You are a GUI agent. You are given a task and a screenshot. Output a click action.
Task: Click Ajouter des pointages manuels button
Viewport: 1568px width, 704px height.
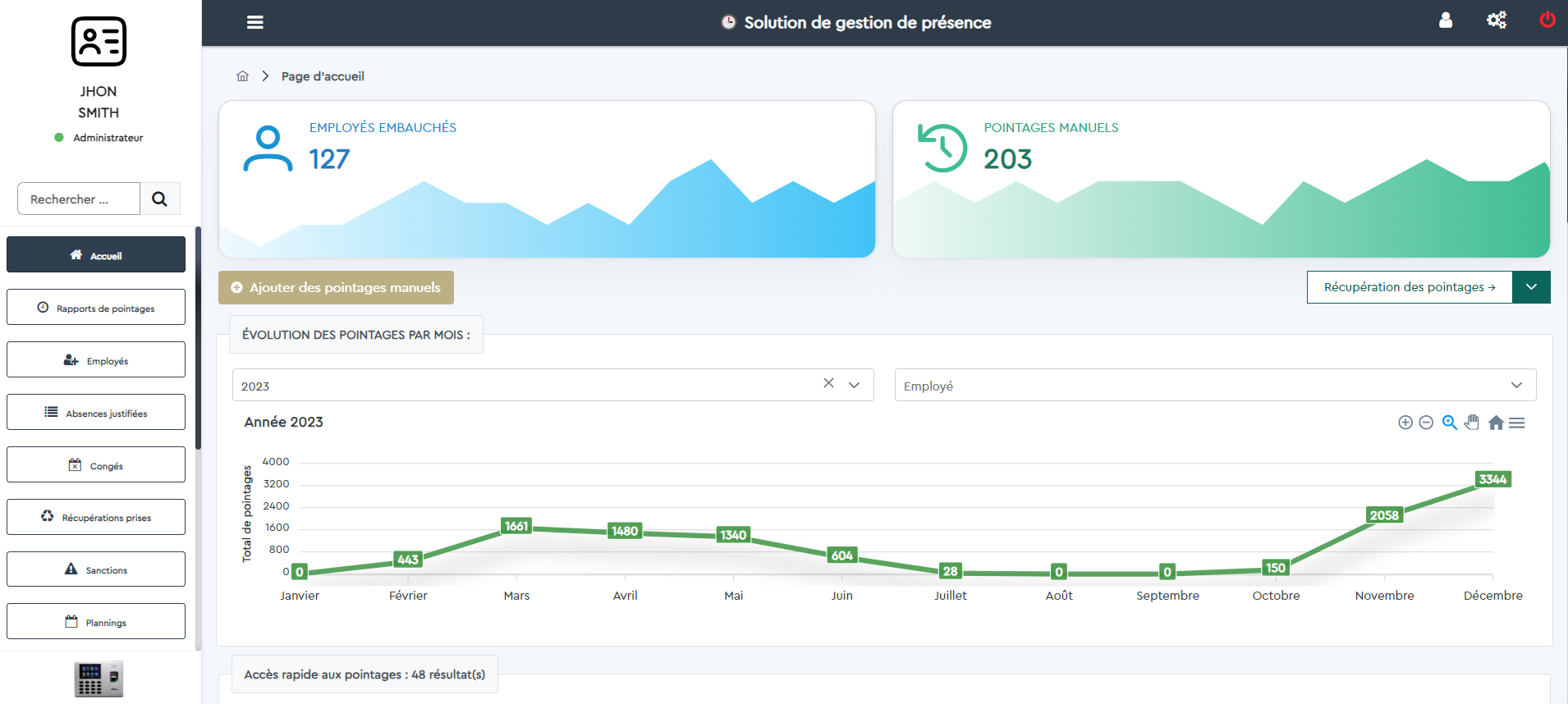coord(336,287)
